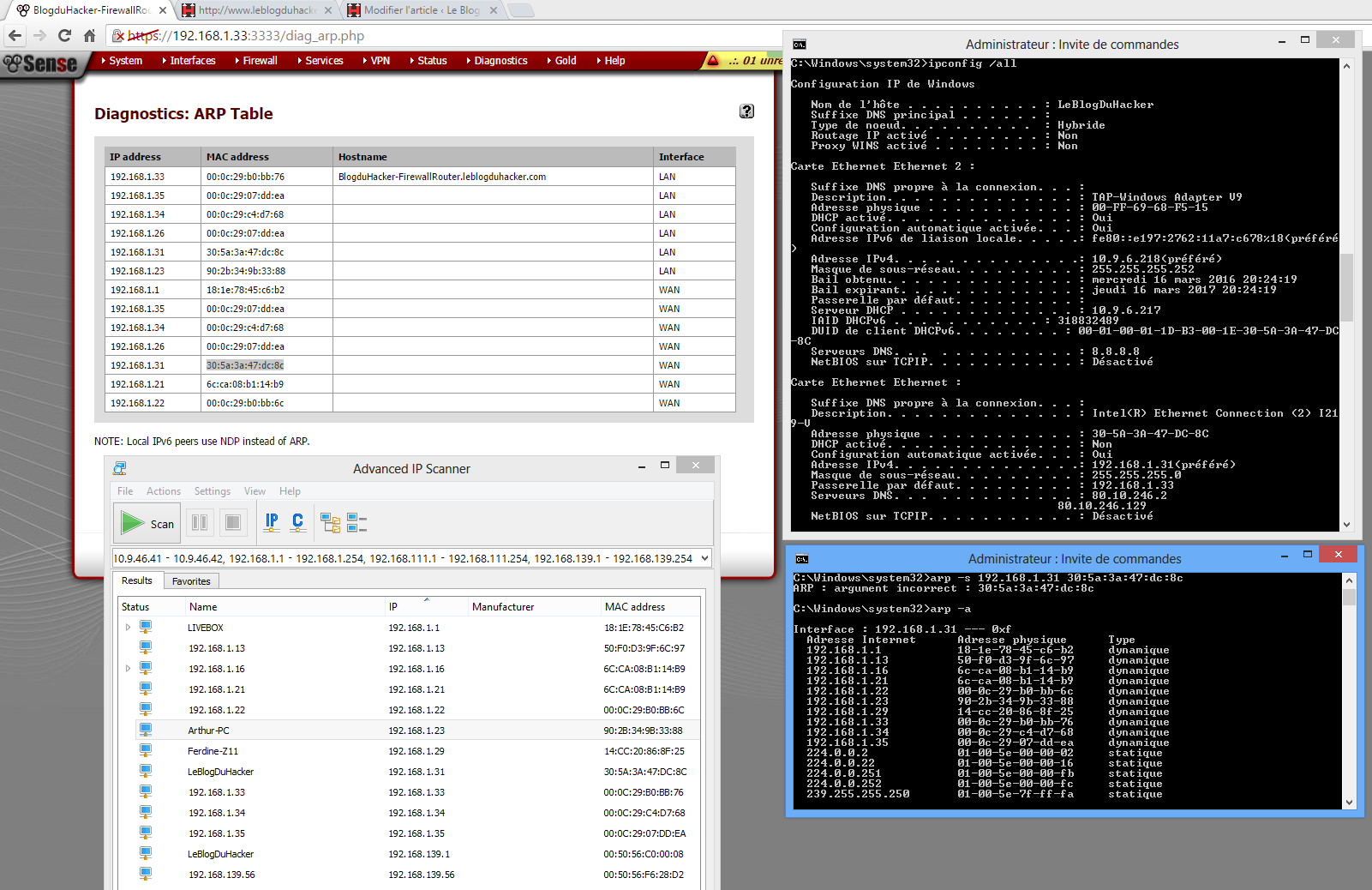The width and height of the screenshot is (1372, 890).
Task: Open the scanner Settings menu
Action: 213,491
